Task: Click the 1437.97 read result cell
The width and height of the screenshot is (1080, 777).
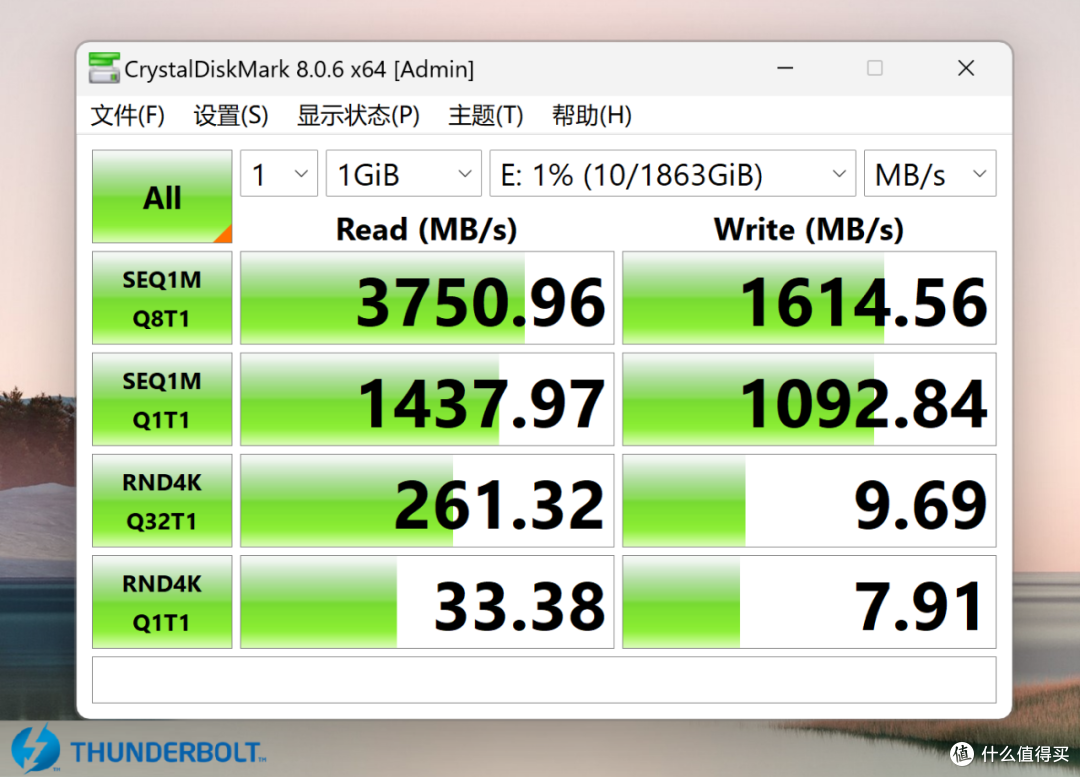Action: point(427,399)
